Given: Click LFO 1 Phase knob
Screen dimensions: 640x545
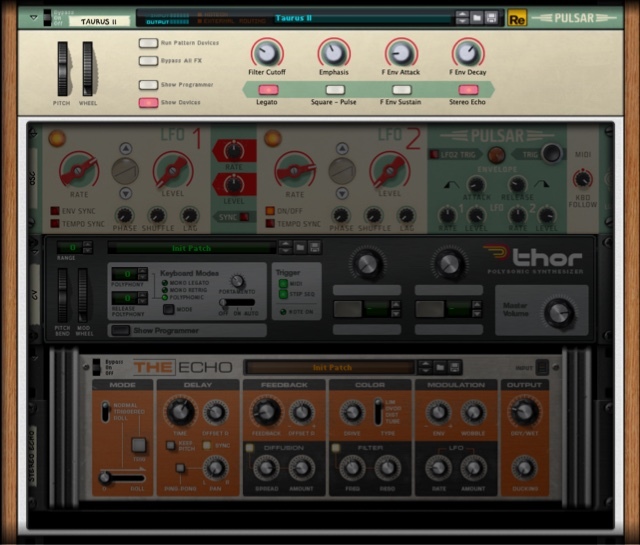Looking at the screenshot, I should [124, 215].
